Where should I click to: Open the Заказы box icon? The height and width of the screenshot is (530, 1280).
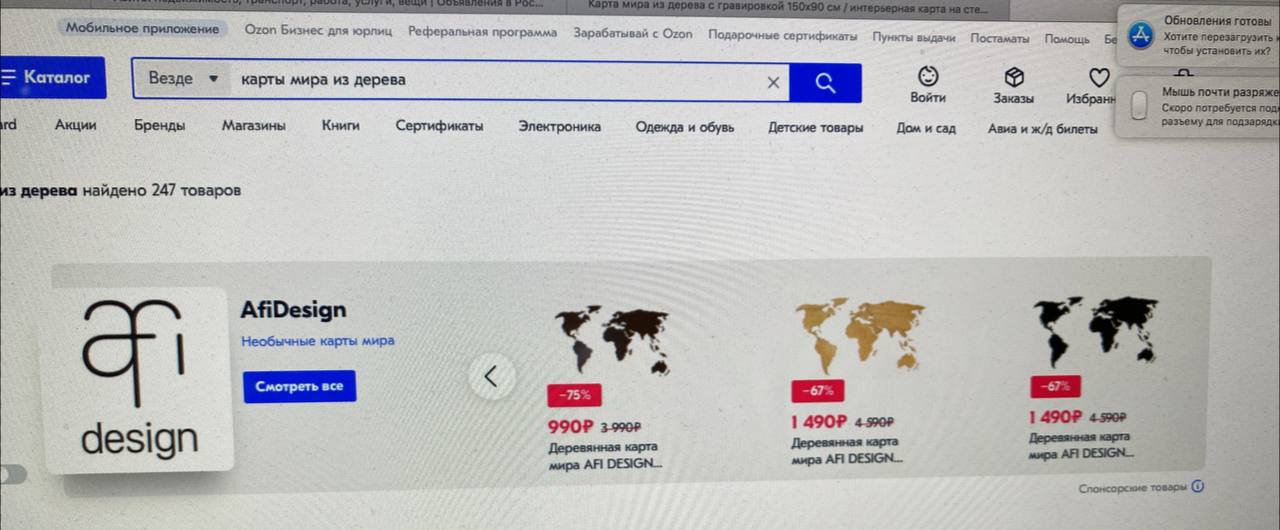tap(1014, 77)
